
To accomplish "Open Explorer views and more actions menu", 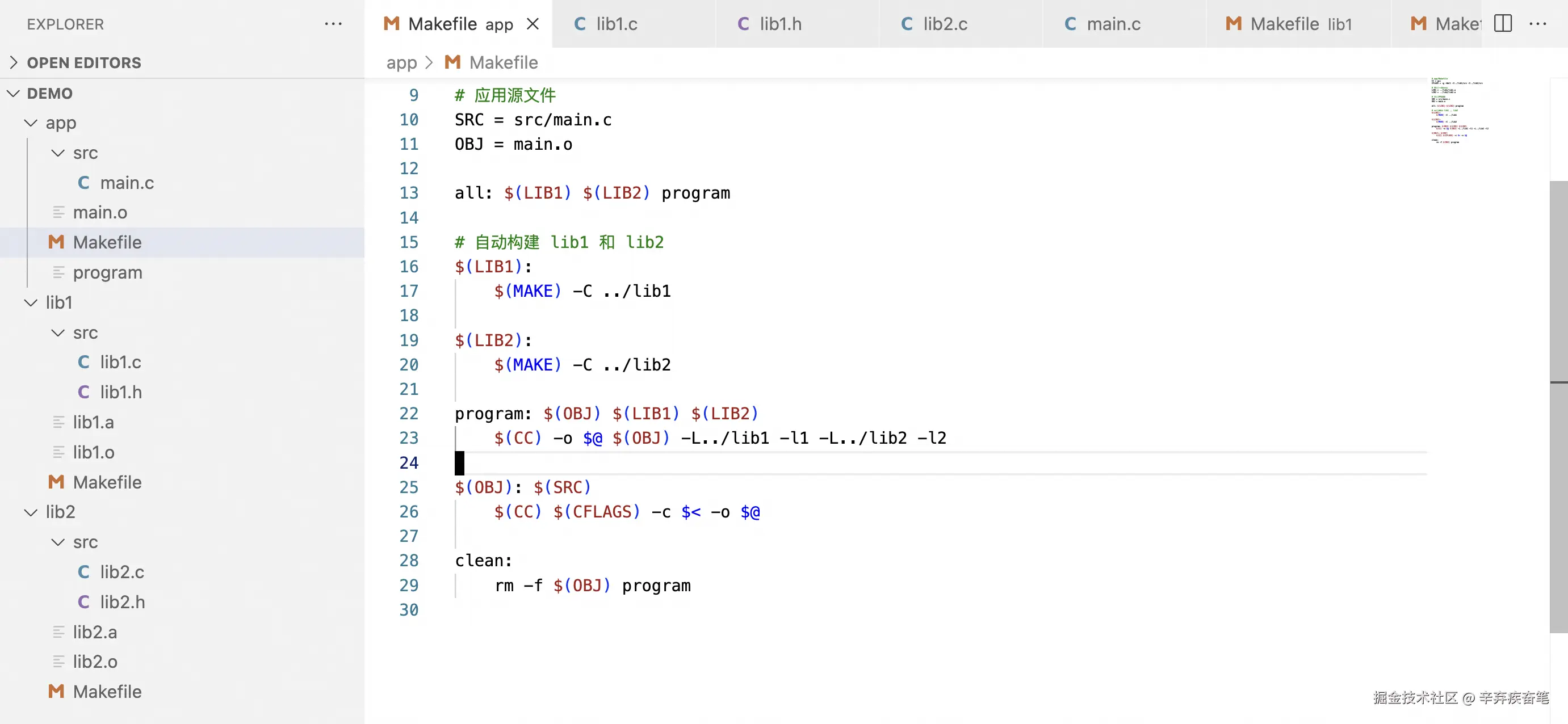I will (x=333, y=24).
